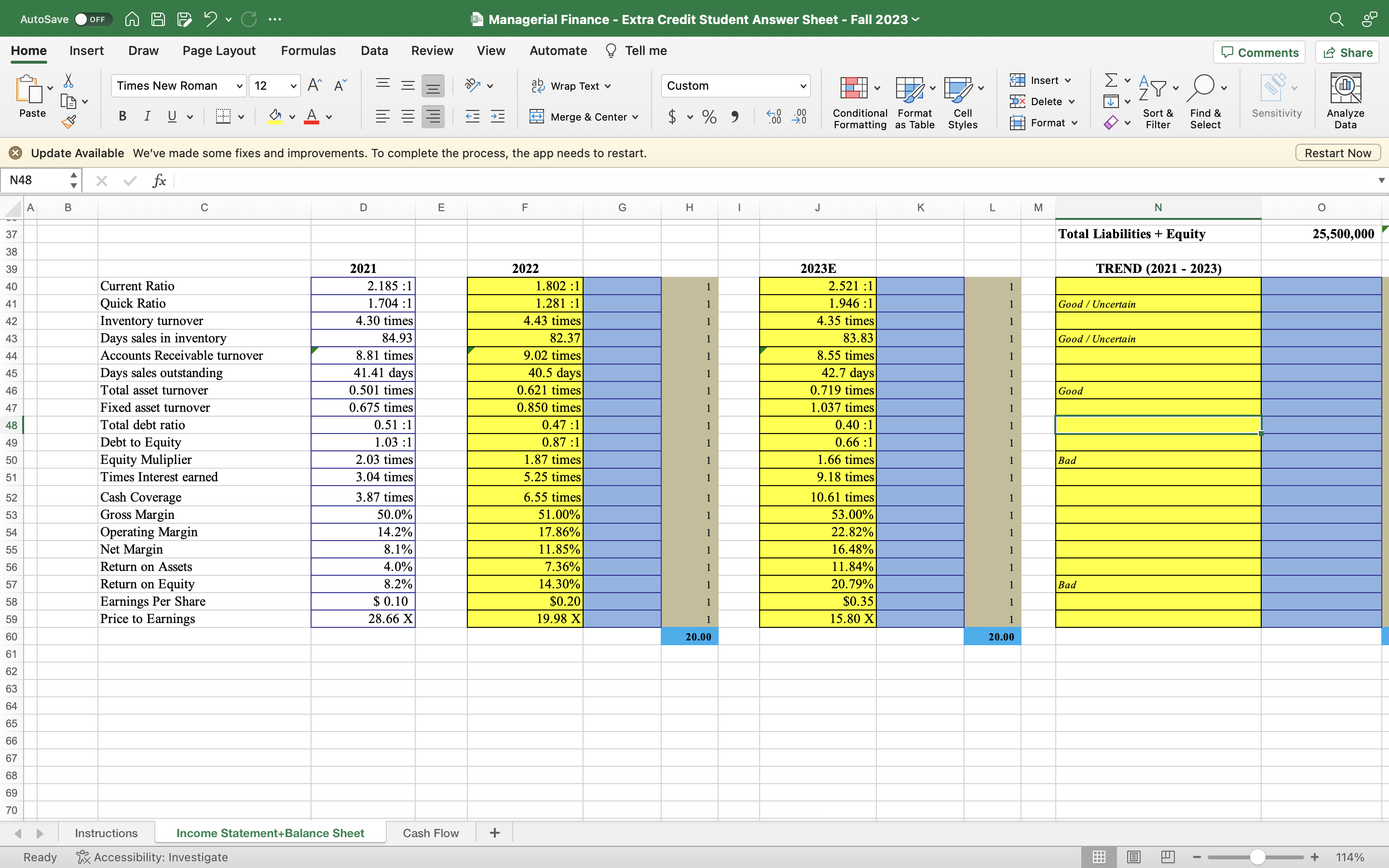Open the Formulas ribbon tab

[x=308, y=51]
